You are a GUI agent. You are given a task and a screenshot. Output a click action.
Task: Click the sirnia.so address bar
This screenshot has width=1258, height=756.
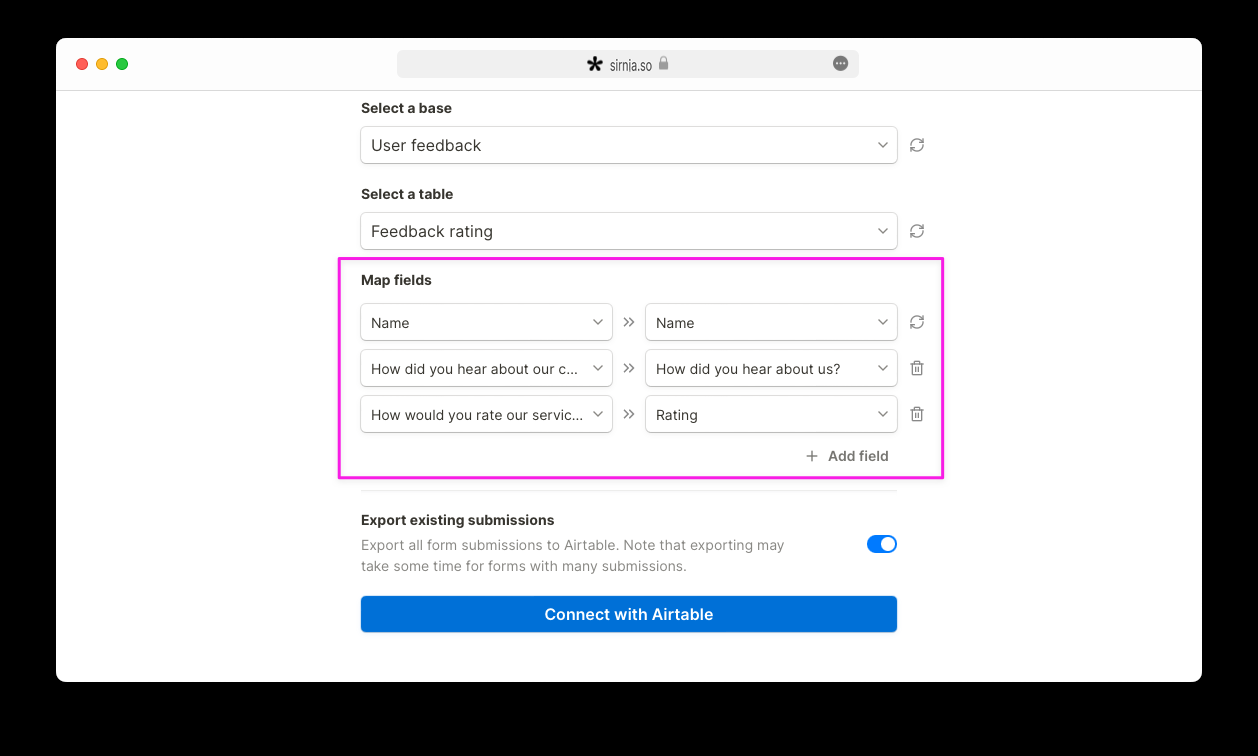[628, 64]
